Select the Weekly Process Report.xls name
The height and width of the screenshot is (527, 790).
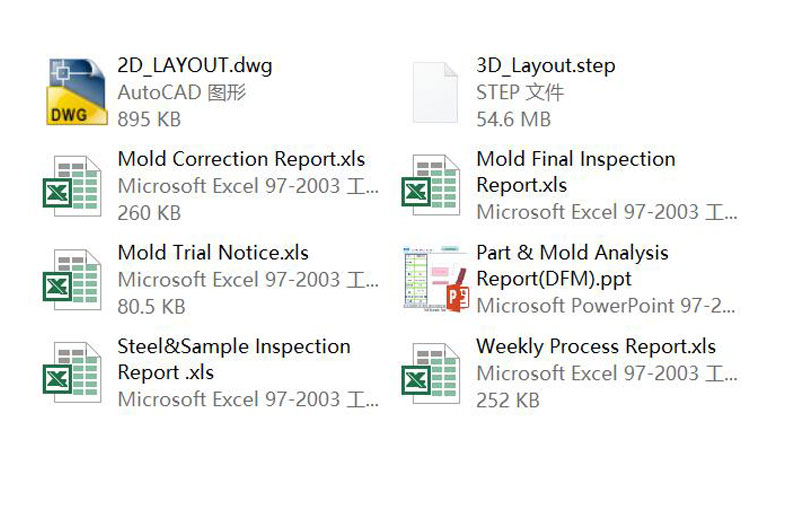[x=596, y=347]
